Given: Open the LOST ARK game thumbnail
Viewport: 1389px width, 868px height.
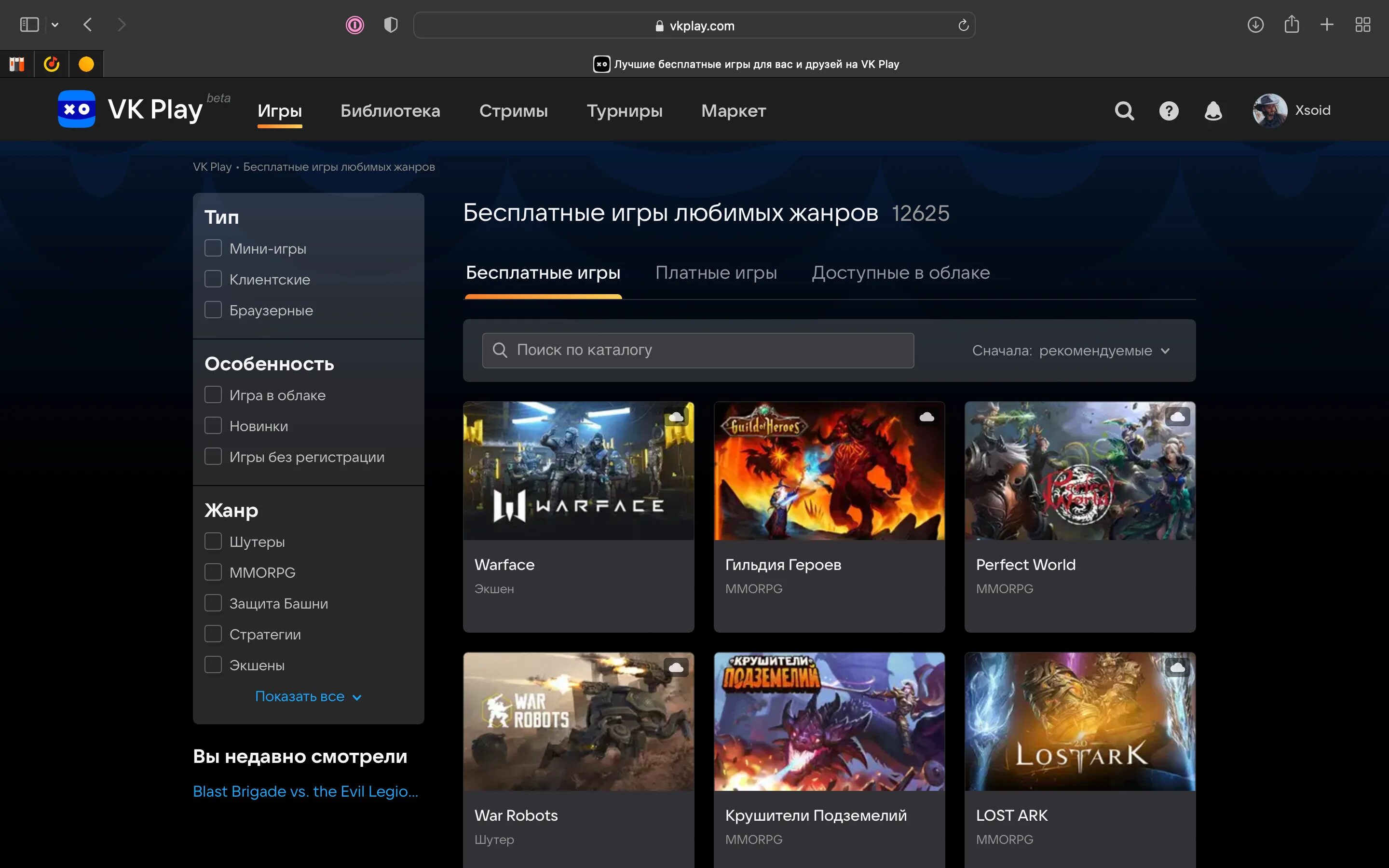Looking at the screenshot, I should coord(1080,721).
